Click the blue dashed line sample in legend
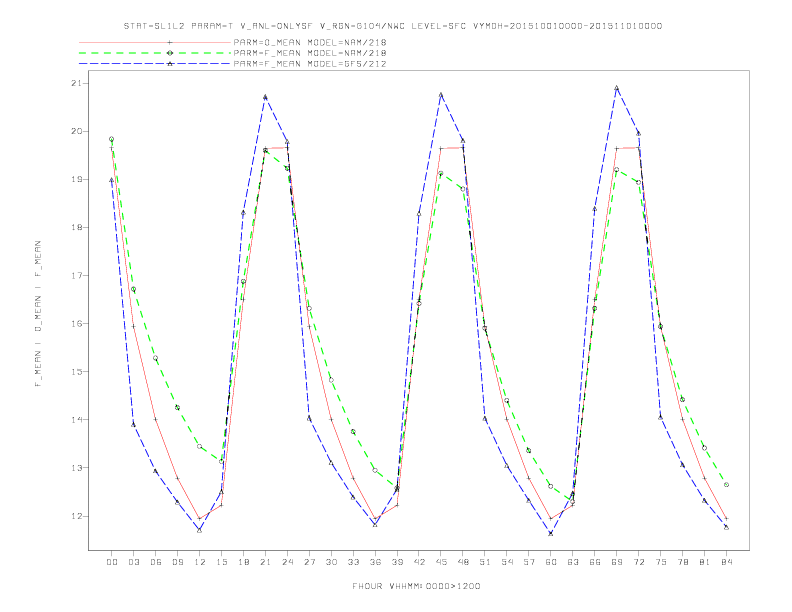The image size is (792, 612). tap(155, 64)
